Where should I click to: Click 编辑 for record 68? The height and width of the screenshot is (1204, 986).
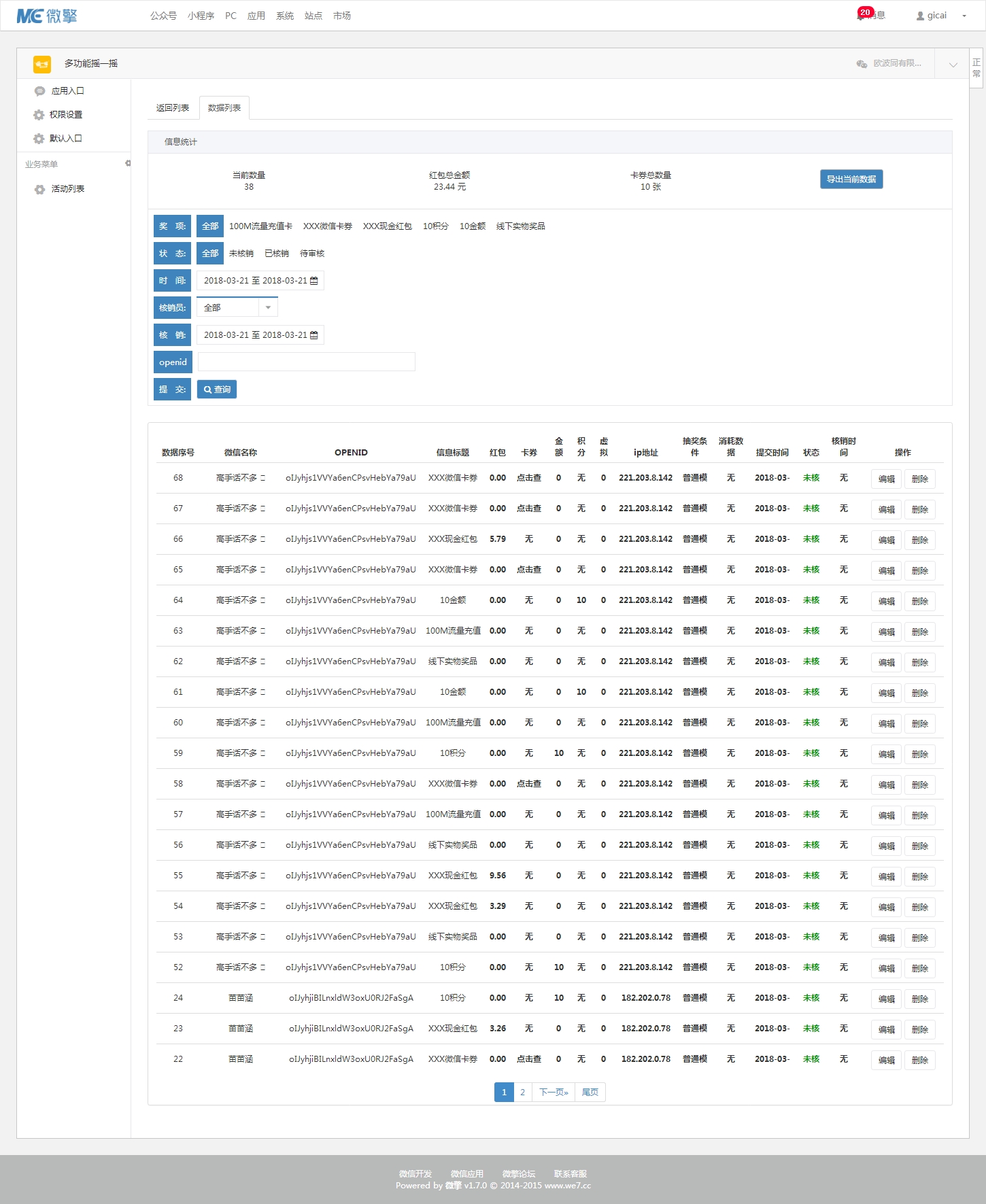pyautogui.click(x=887, y=479)
